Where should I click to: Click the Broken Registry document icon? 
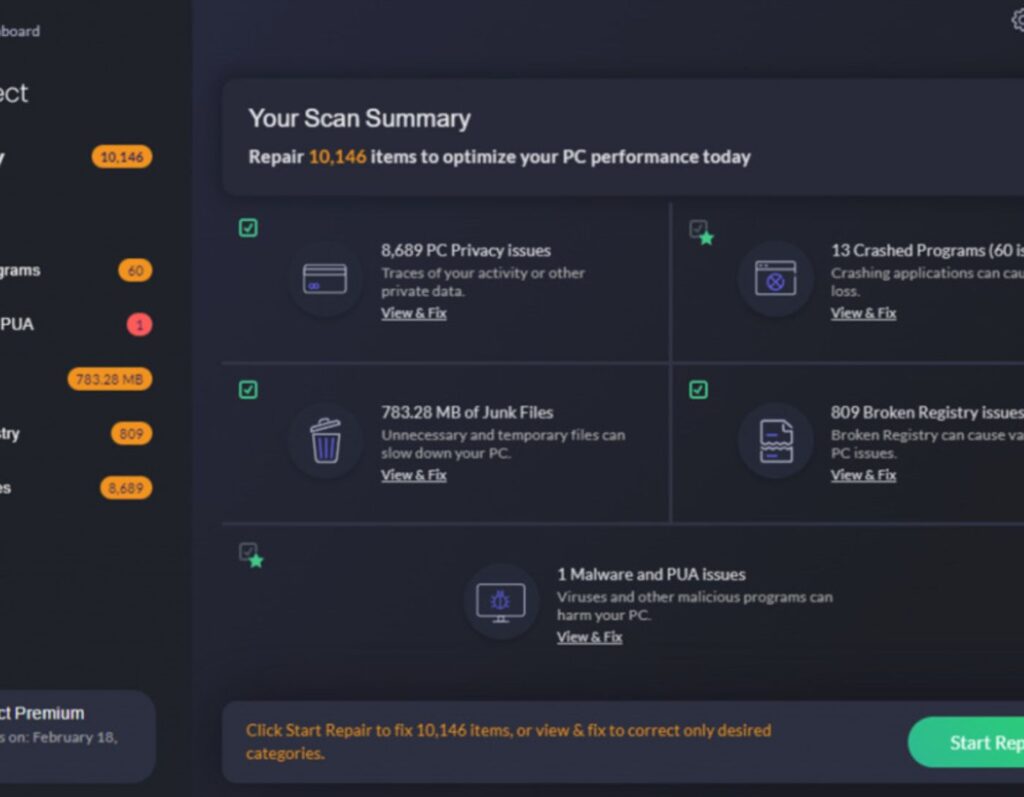(x=776, y=441)
